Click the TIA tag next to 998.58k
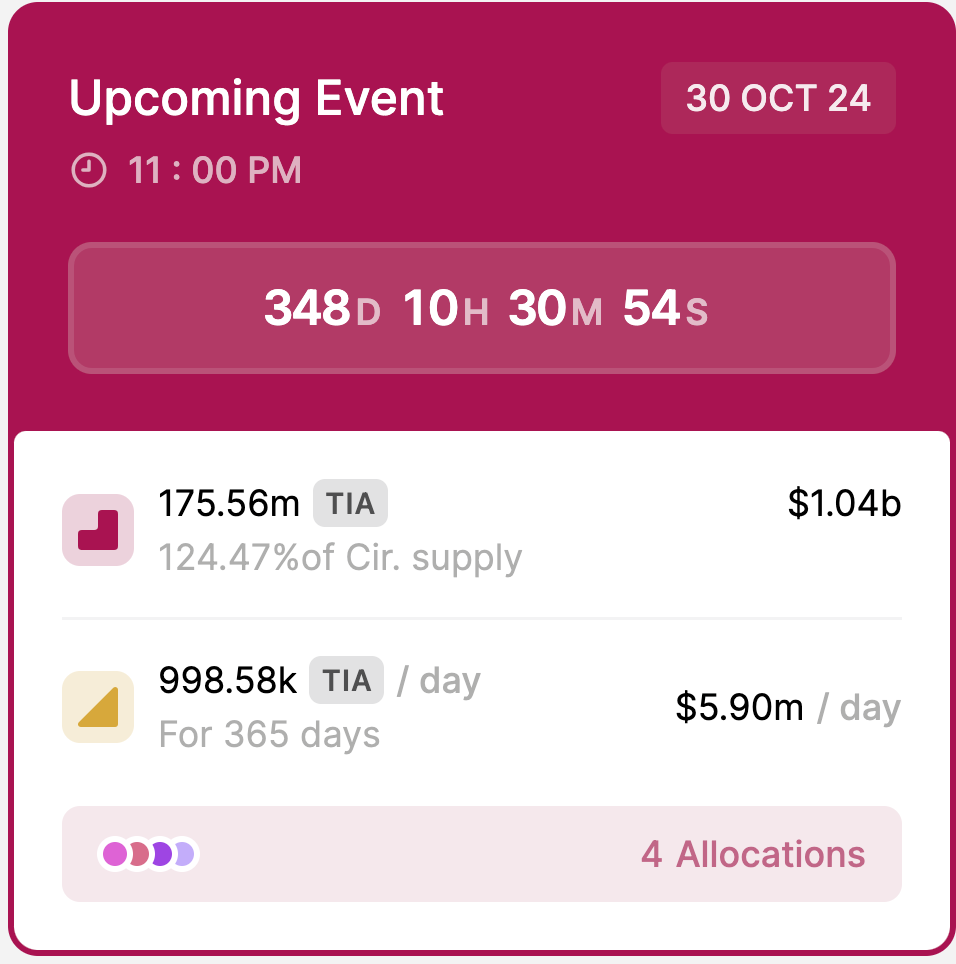 346,681
